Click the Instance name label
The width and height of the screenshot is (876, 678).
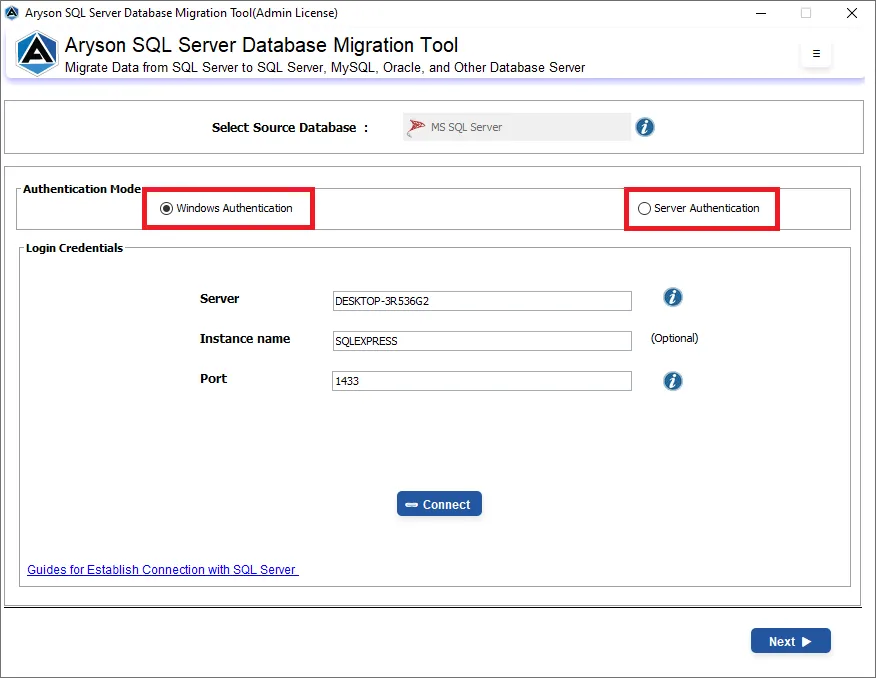coord(245,338)
